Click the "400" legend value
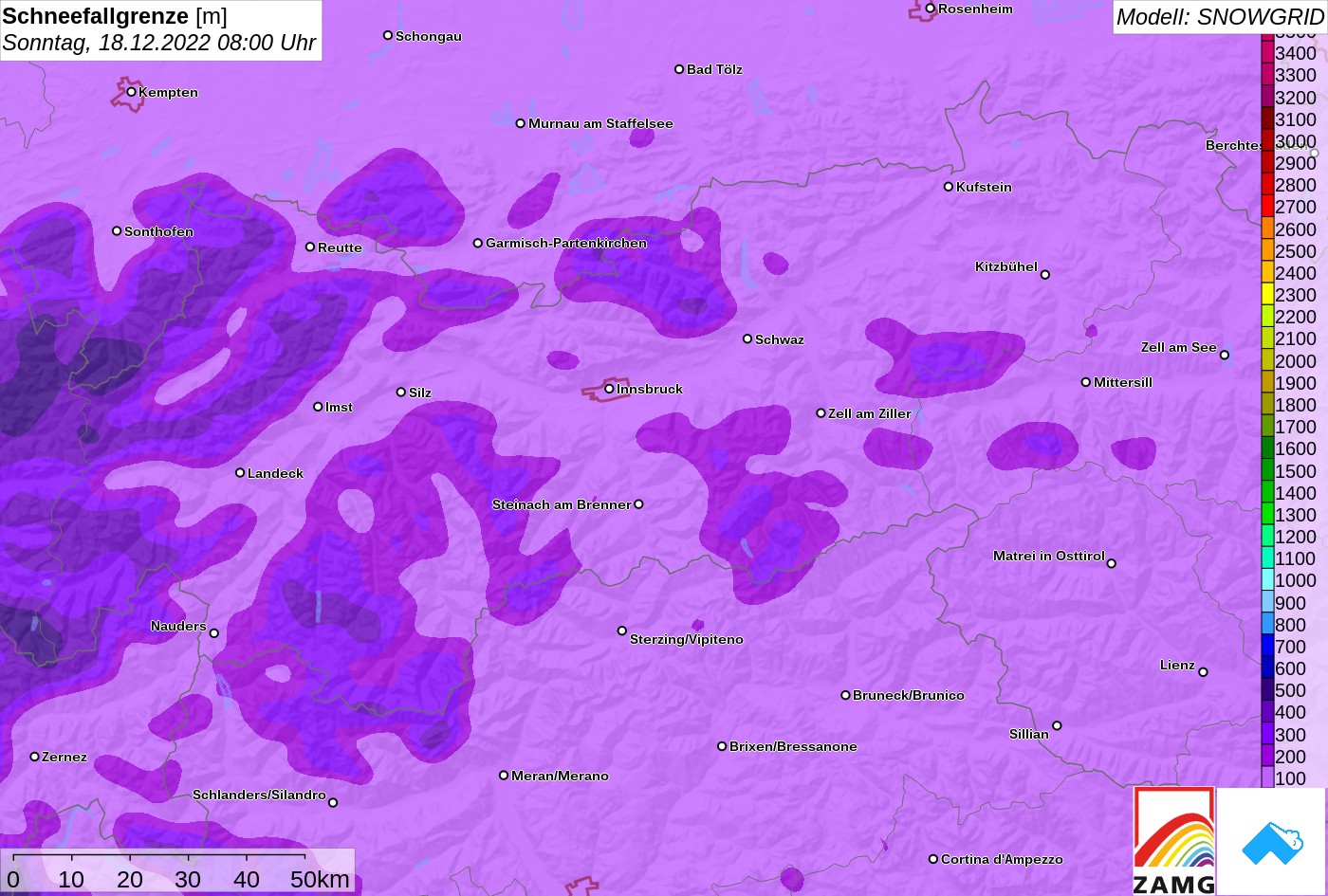The height and width of the screenshot is (896, 1328). pos(1291,712)
